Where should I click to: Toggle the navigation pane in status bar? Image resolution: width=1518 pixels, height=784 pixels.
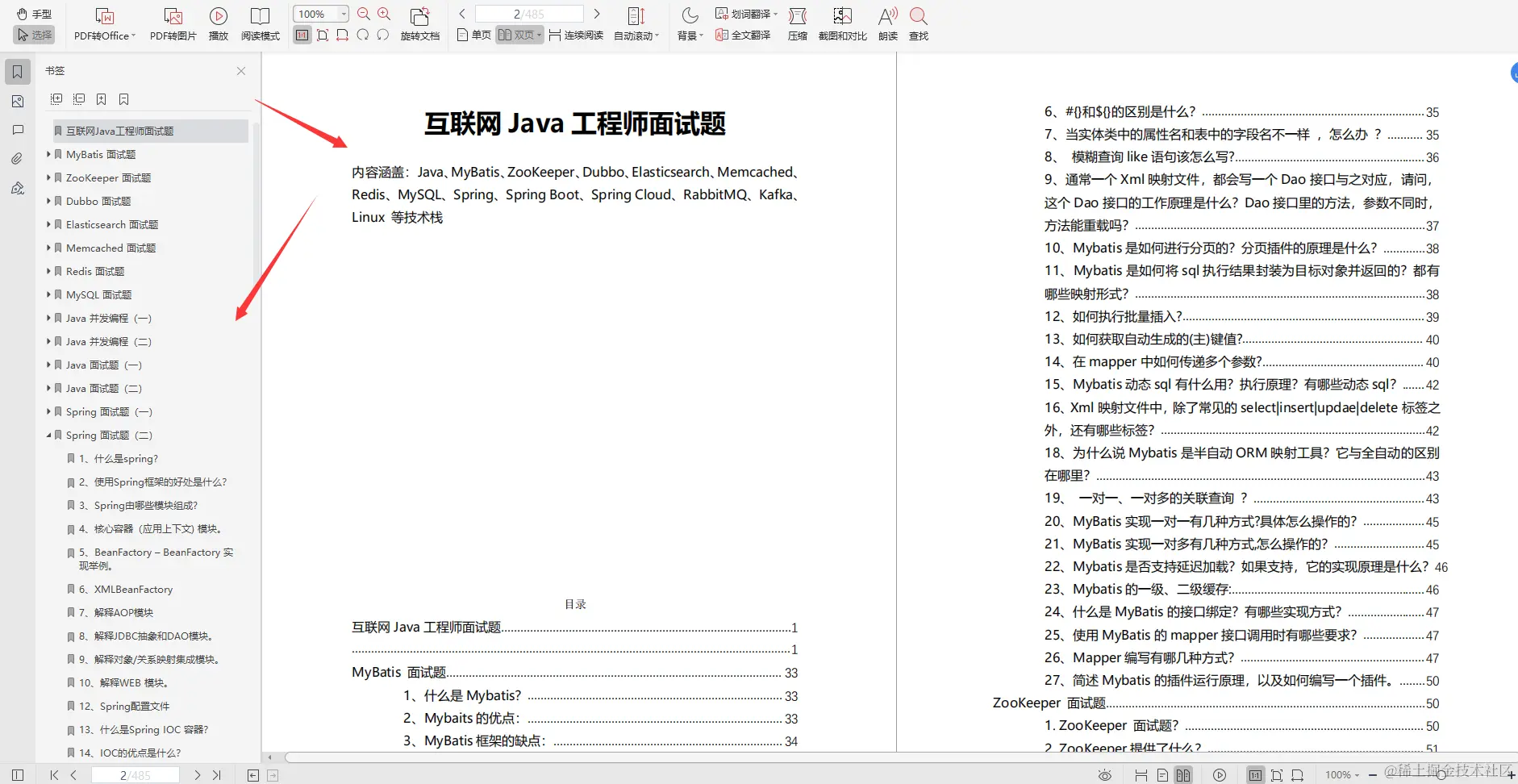coord(18,775)
